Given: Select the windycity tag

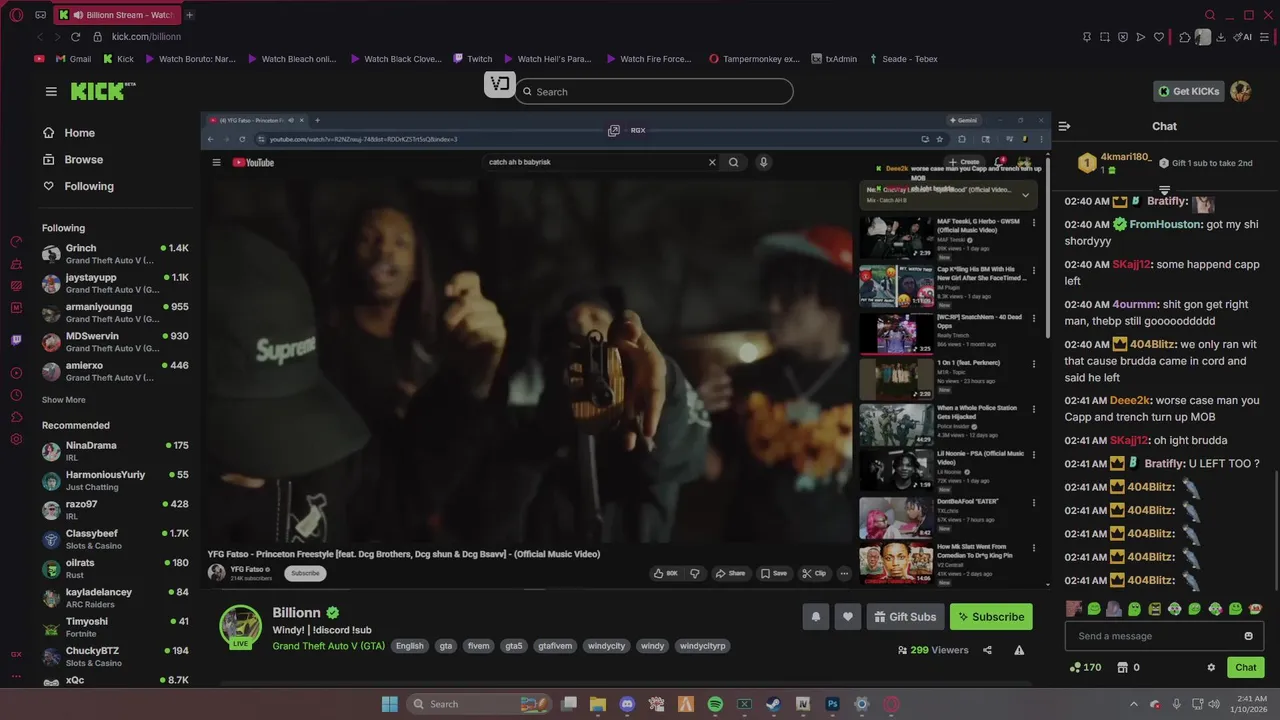Looking at the screenshot, I should (x=606, y=646).
